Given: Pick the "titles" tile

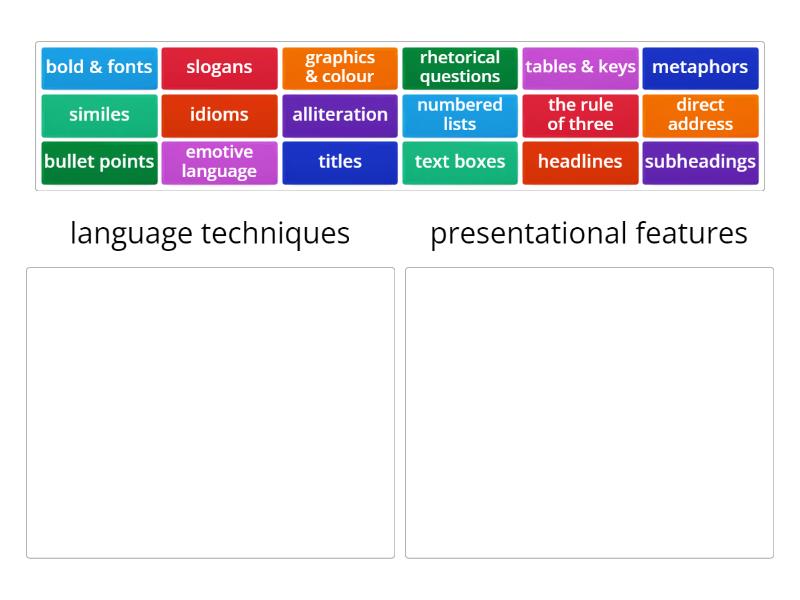Looking at the screenshot, I should [x=340, y=162].
